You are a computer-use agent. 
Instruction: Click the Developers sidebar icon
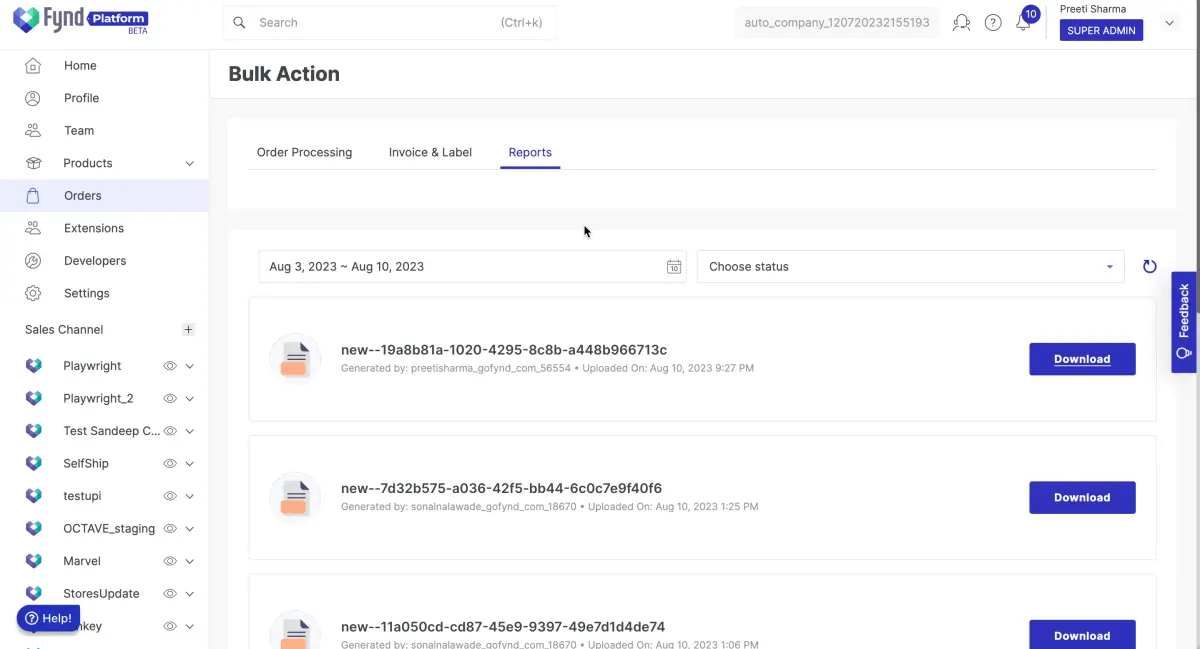click(x=33, y=261)
